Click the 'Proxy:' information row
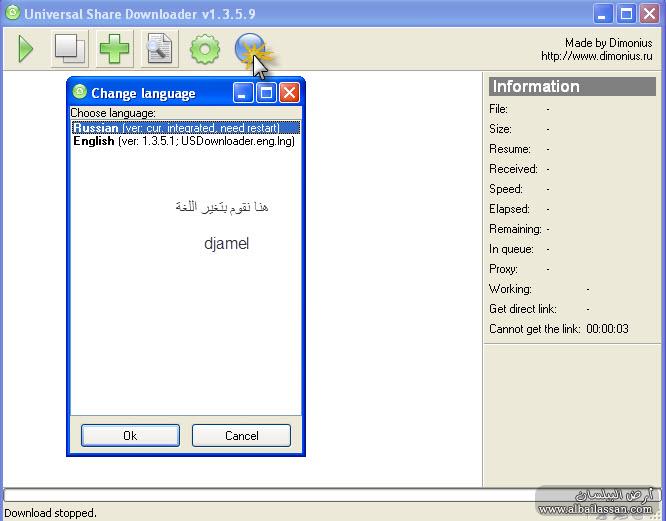666x521 pixels. [x=519, y=269]
